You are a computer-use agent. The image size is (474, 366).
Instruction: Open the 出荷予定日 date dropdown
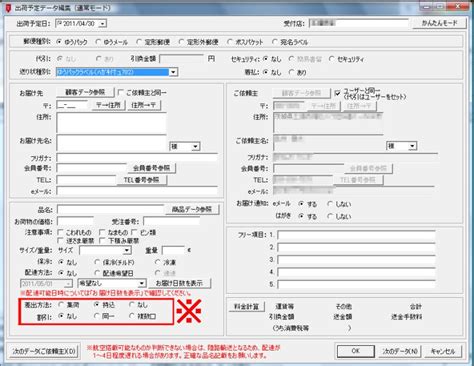click(x=103, y=24)
